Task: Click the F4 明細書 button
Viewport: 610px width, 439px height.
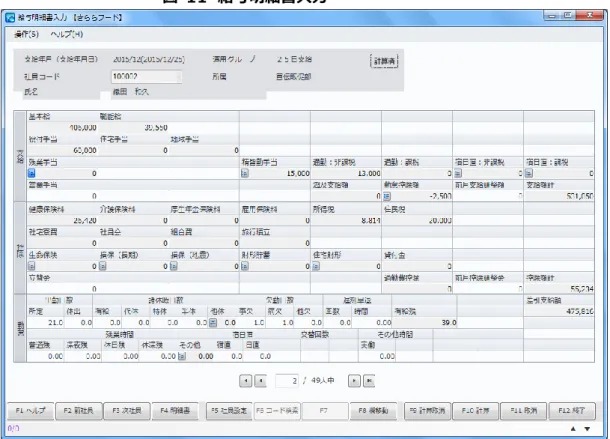Action: click(x=175, y=411)
